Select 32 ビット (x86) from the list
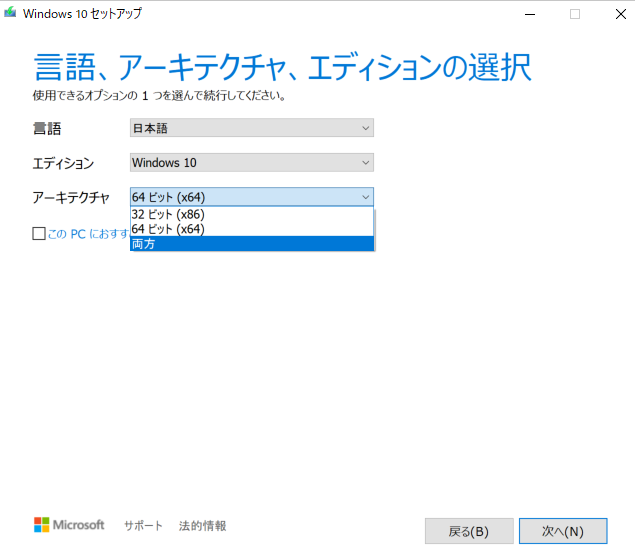Screen dimensions: 635x551 coord(251,214)
